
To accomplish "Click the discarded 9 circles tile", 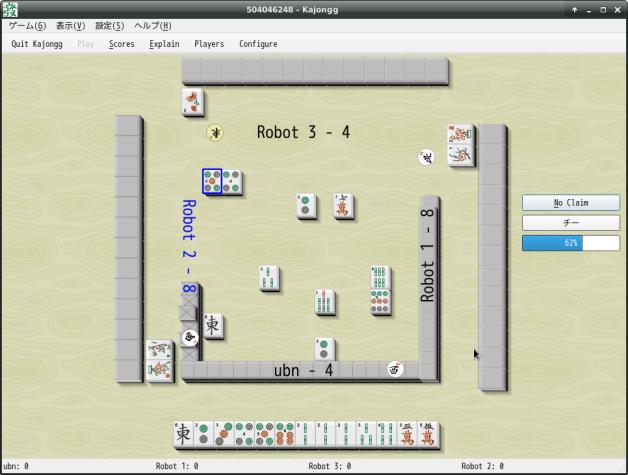I will [x=380, y=302].
